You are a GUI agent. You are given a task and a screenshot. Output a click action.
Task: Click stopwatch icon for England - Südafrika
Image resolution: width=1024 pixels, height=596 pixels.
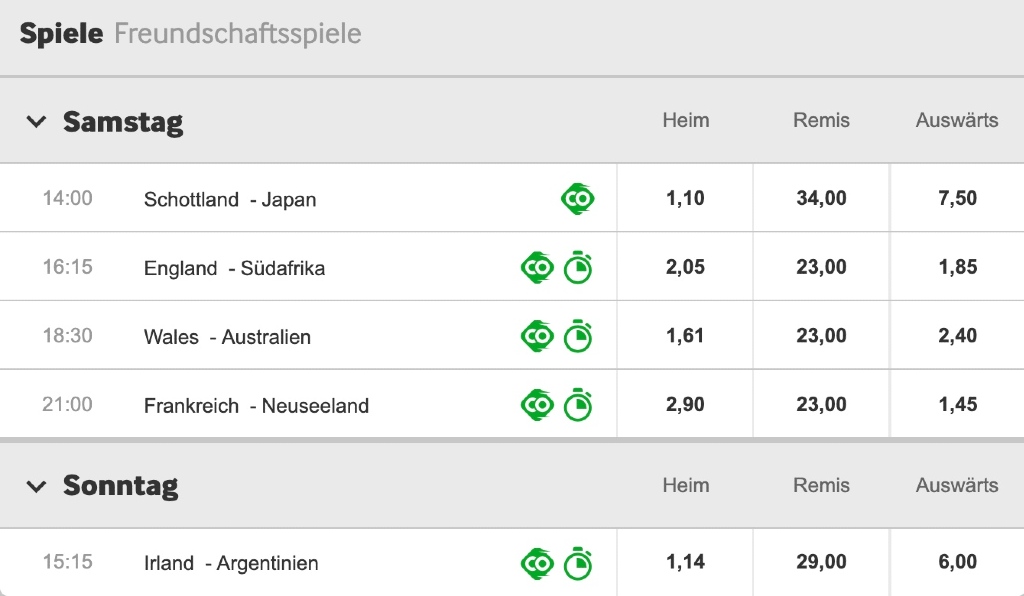tap(578, 268)
